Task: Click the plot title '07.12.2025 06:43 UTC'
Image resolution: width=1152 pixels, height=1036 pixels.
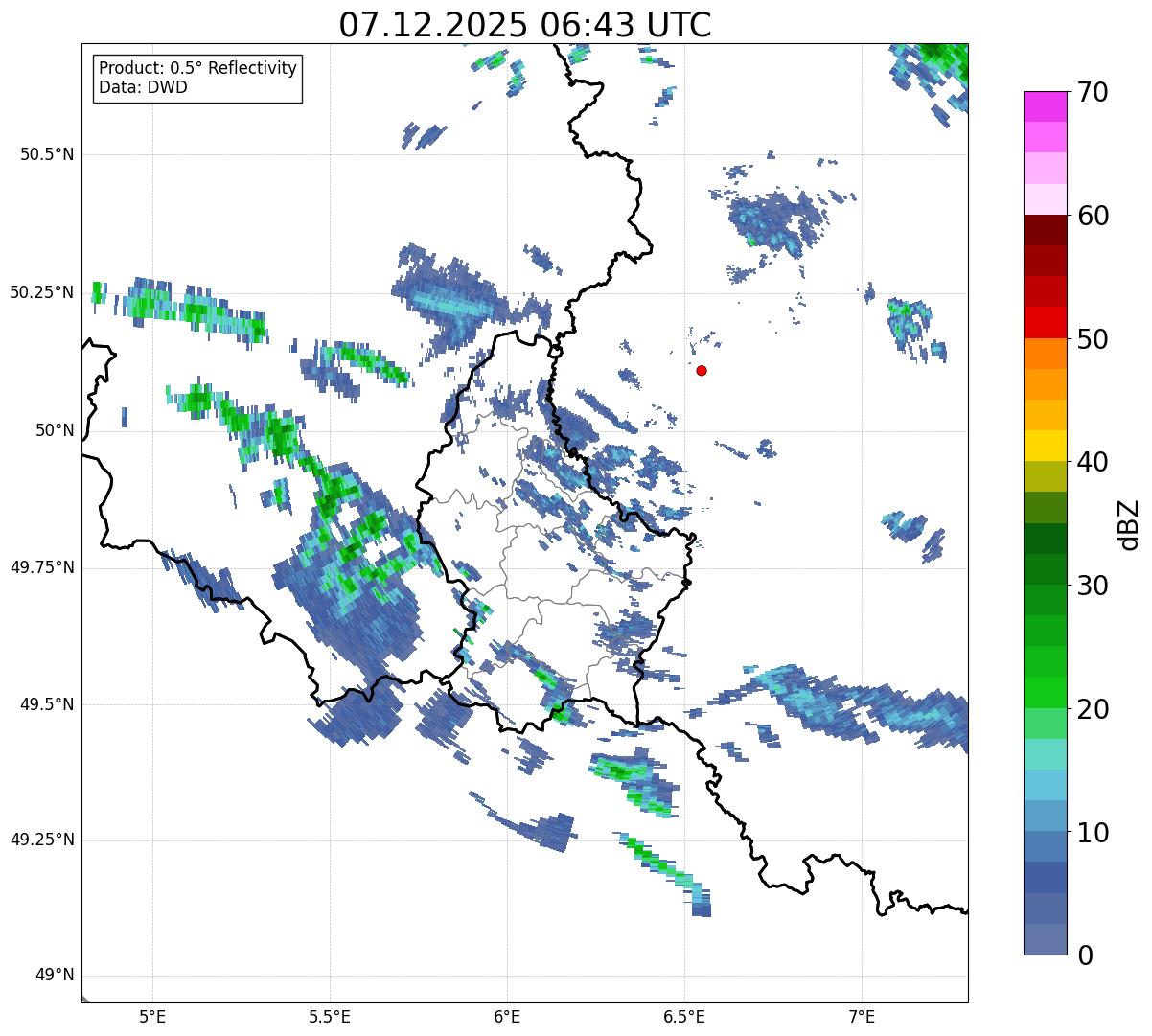Action: coord(525,24)
